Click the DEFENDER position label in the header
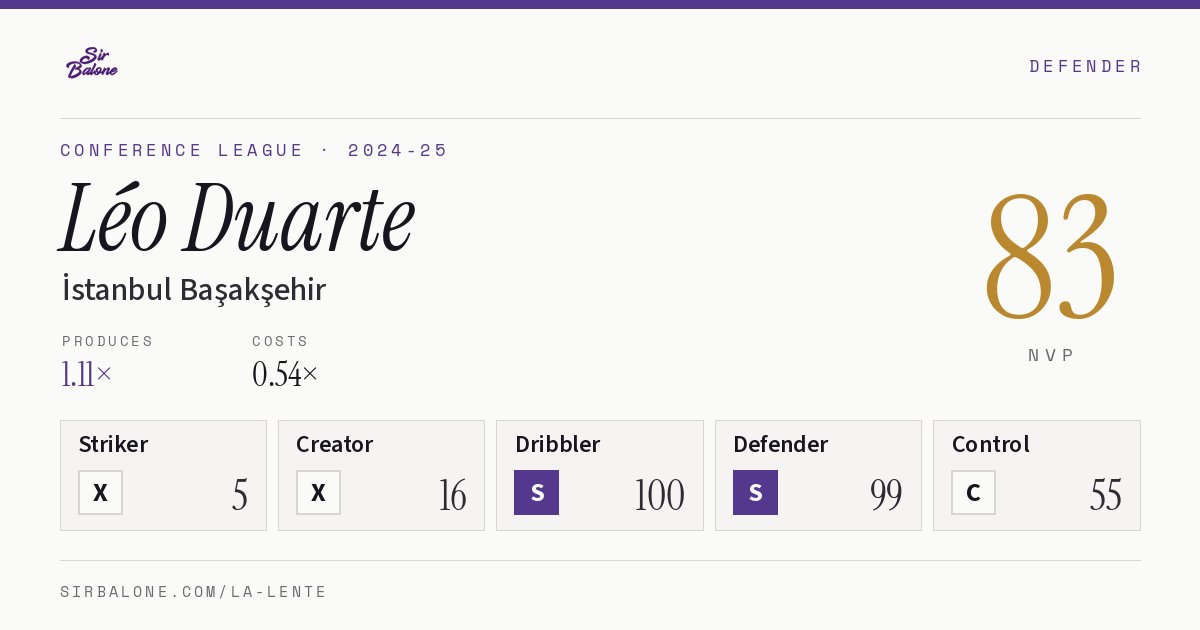Image resolution: width=1200 pixels, height=630 pixels. [1085, 66]
